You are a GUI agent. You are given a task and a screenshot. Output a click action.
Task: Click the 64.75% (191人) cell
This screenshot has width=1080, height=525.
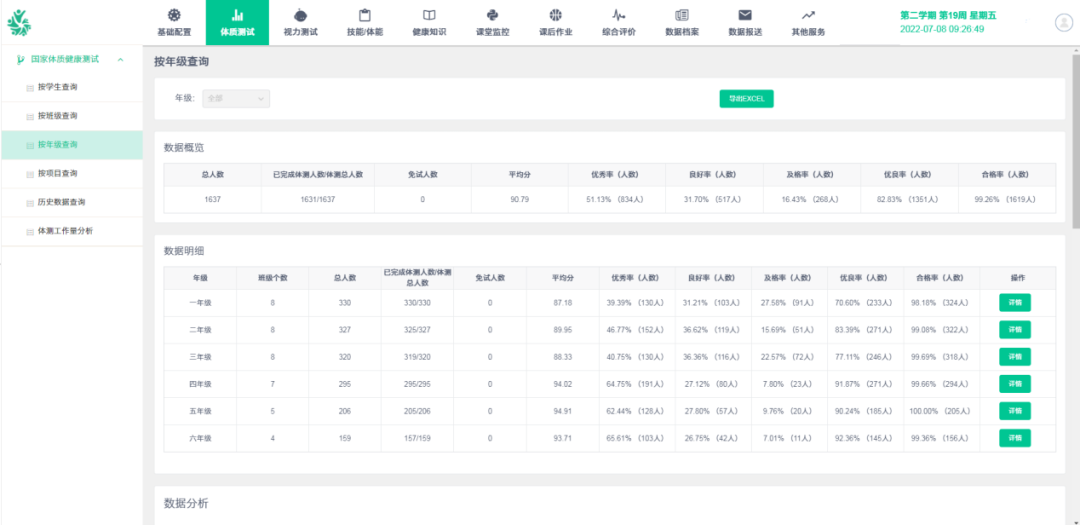[637, 384]
